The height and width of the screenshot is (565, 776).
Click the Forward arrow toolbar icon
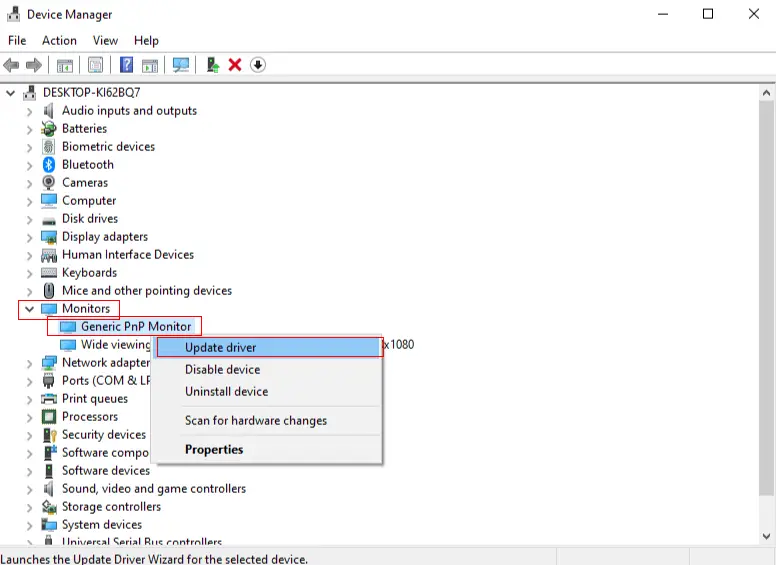[x=34, y=65]
